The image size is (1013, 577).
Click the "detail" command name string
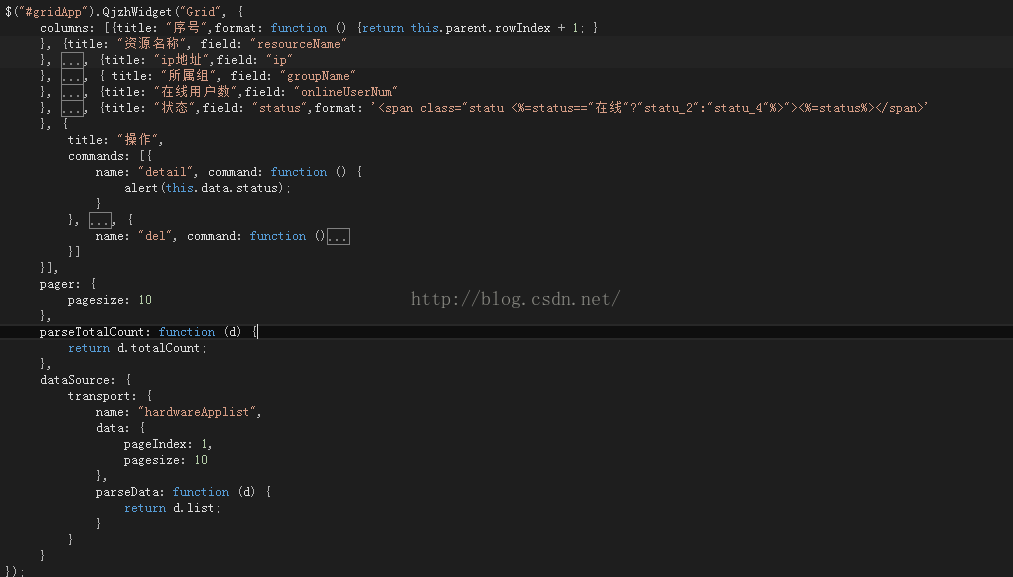[x=165, y=173]
